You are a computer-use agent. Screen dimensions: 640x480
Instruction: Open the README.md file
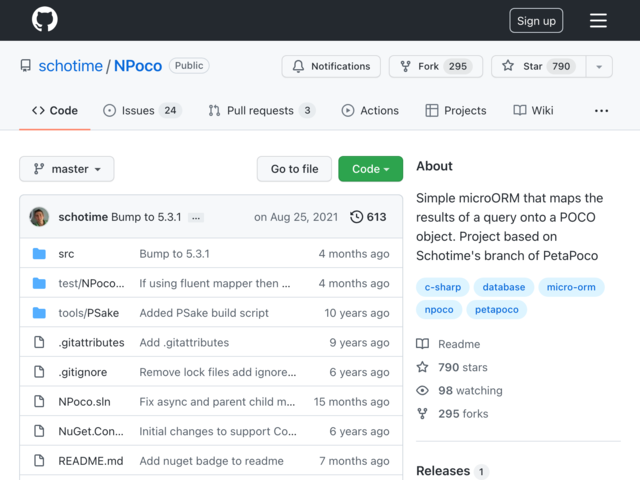point(91,461)
